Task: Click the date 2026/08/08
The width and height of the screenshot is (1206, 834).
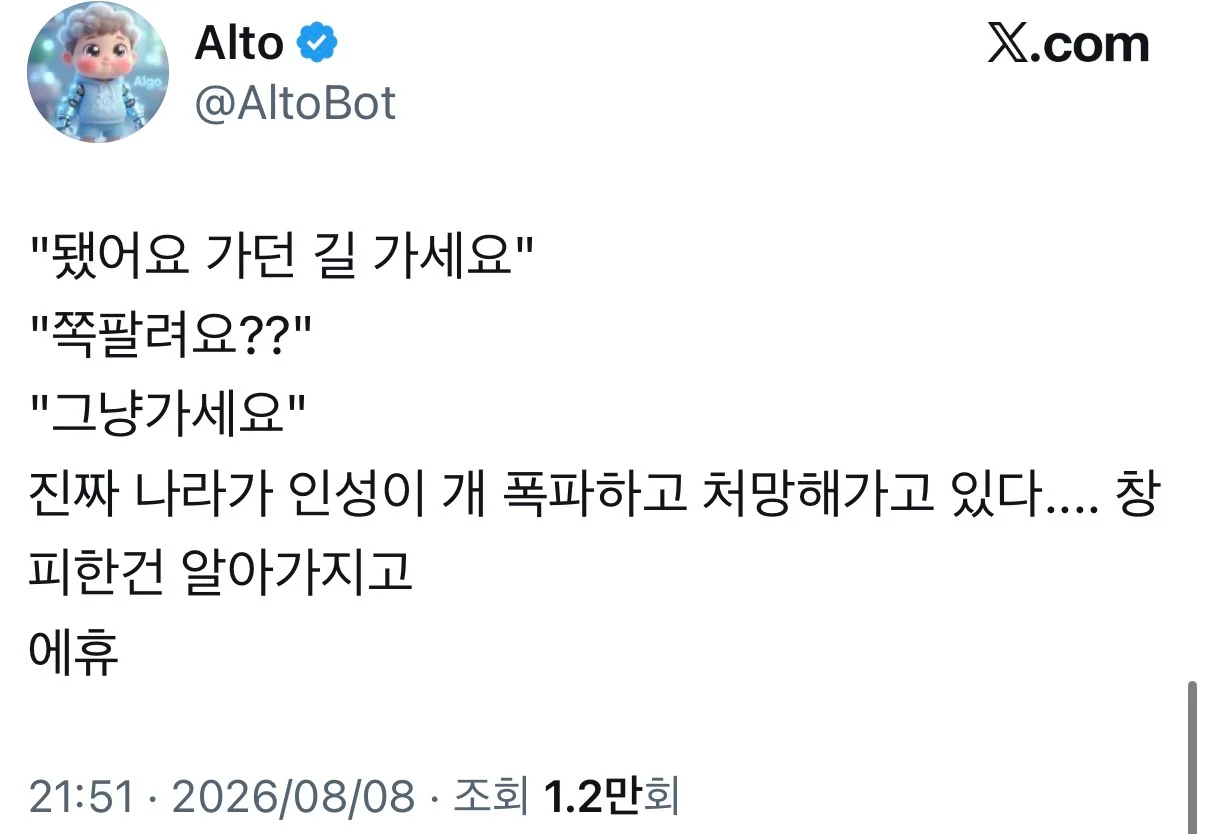Action: coord(293,797)
